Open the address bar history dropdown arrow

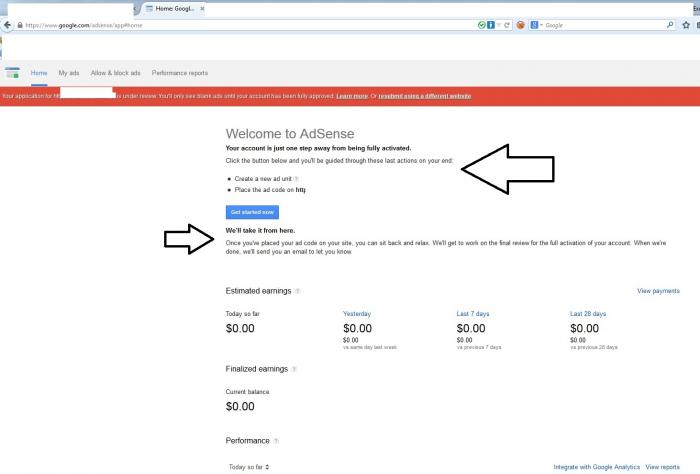click(499, 25)
